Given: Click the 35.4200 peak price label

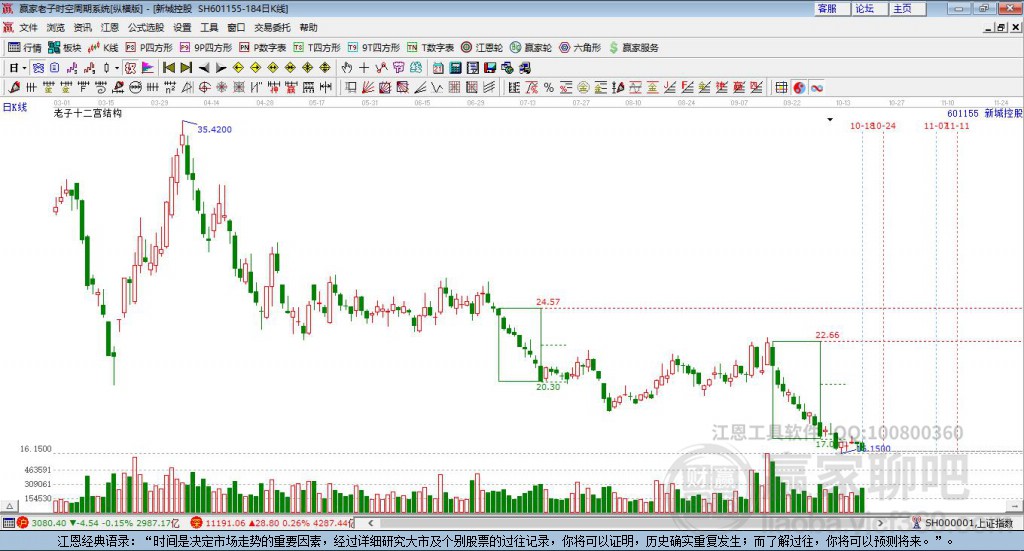Looking at the screenshot, I should coord(214,129).
